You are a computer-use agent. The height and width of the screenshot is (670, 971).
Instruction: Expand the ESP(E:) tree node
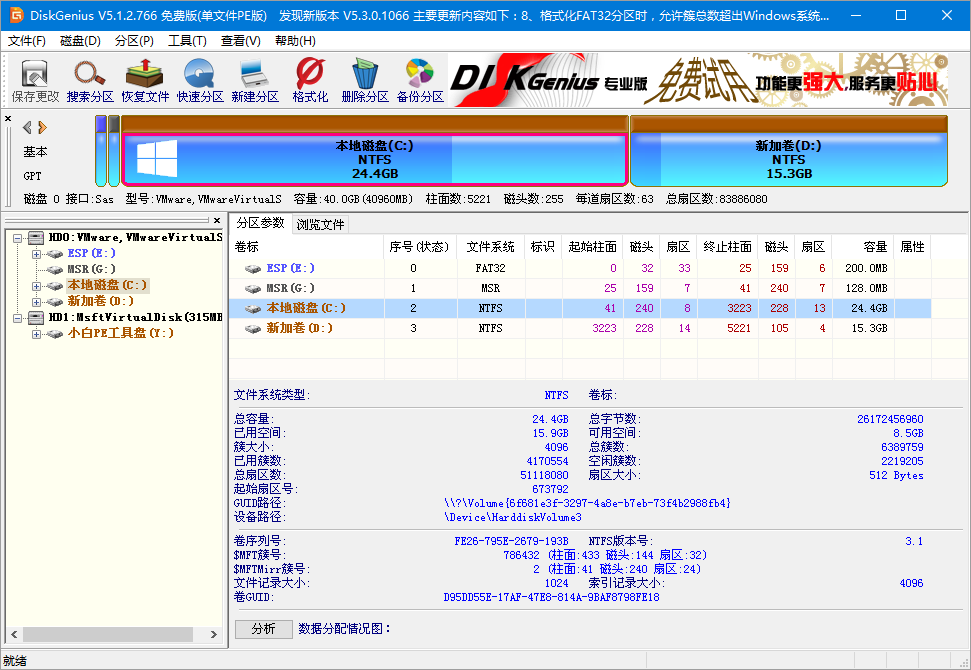click(34, 253)
